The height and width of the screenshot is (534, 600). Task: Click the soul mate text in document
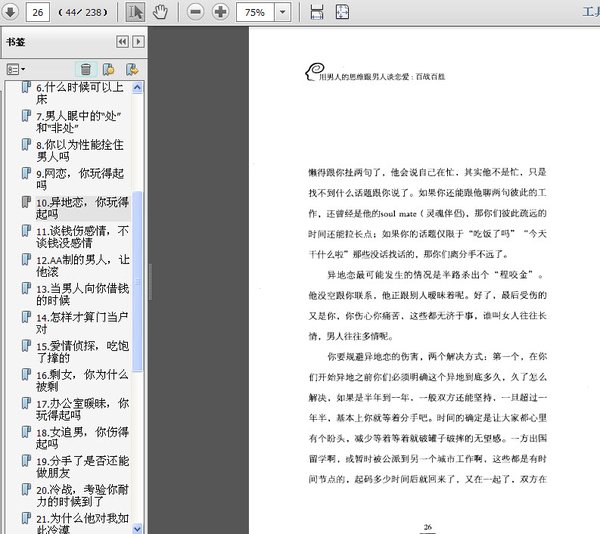[398, 214]
